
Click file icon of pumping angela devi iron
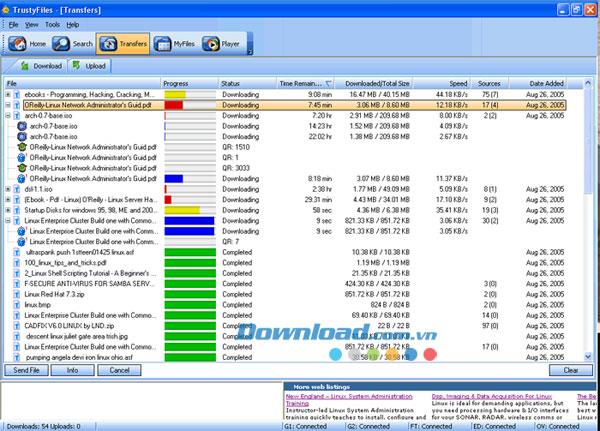(x=17, y=358)
